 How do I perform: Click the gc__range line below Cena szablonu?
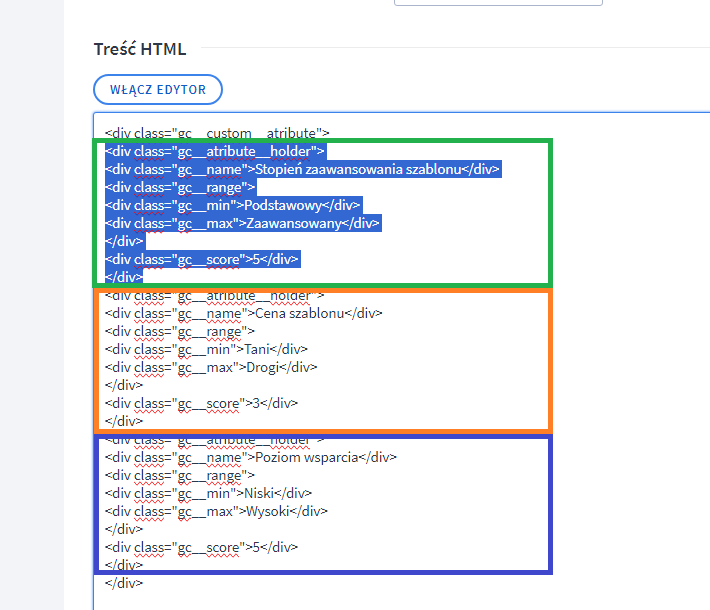[x=180, y=331]
